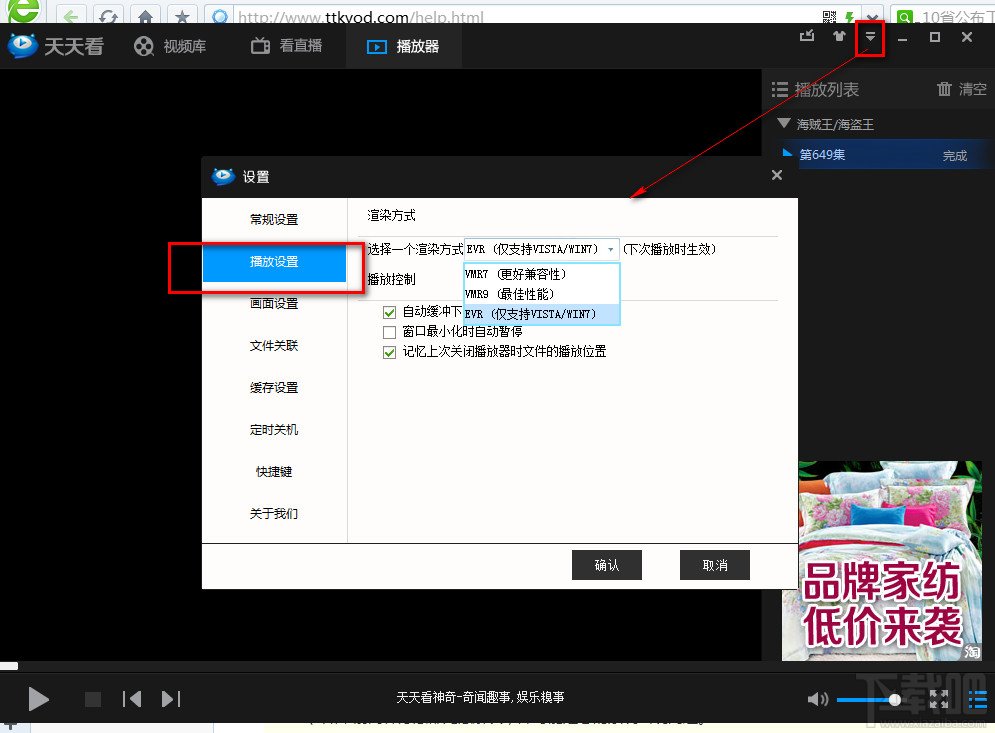Image resolution: width=995 pixels, height=733 pixels.
Task: Confirm settings with the 确认 button
Action: click(x=607, y=565)
